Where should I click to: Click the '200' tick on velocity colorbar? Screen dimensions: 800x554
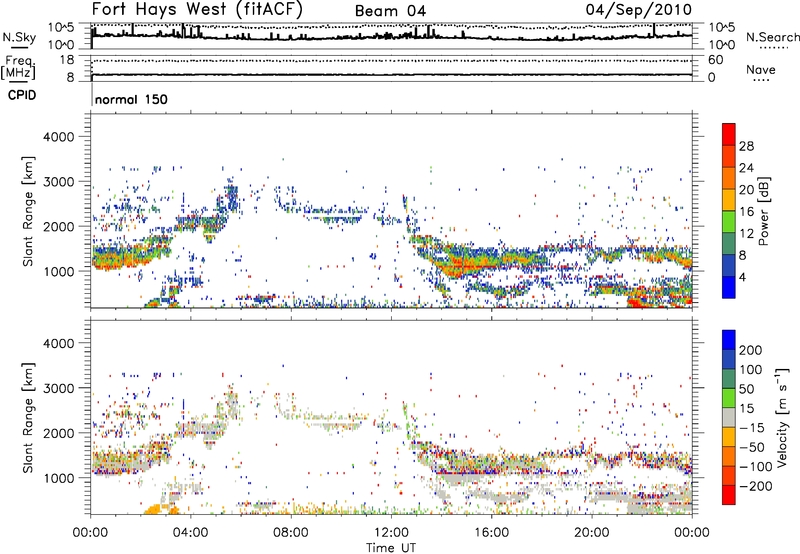coord(751,350)
